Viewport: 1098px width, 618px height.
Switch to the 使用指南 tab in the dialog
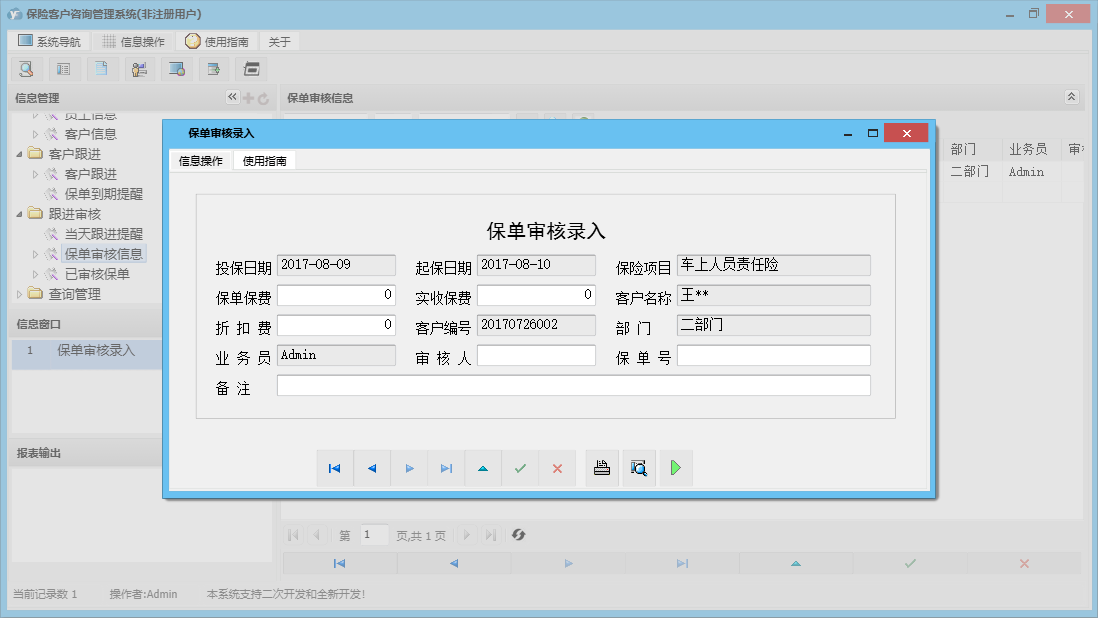point(264,161)
